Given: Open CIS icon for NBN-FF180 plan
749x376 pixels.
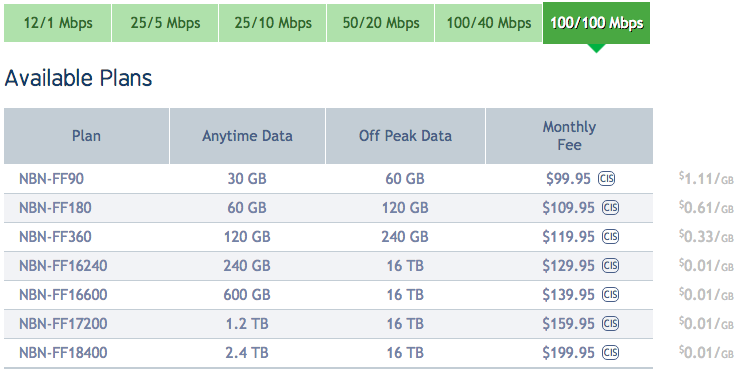Looking at the screenshot, I should pos(610,208).
